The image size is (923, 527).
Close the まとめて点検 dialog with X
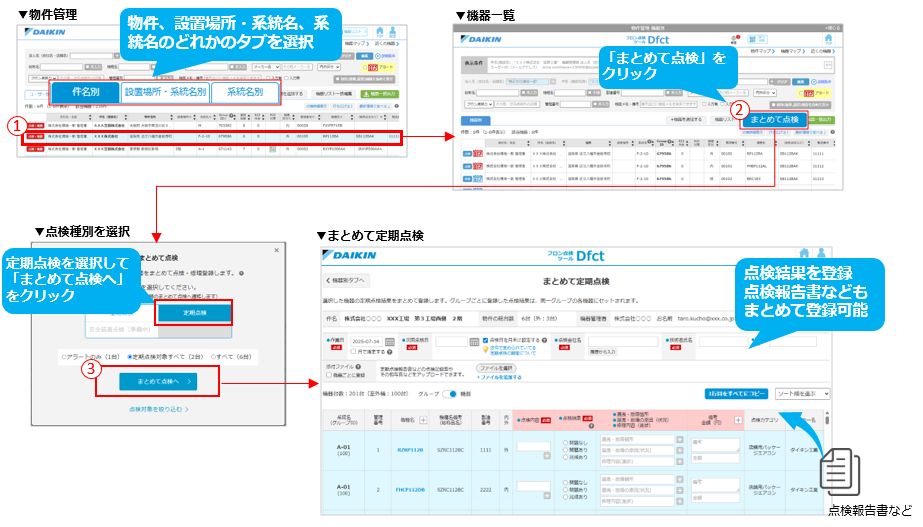(275, 251)
